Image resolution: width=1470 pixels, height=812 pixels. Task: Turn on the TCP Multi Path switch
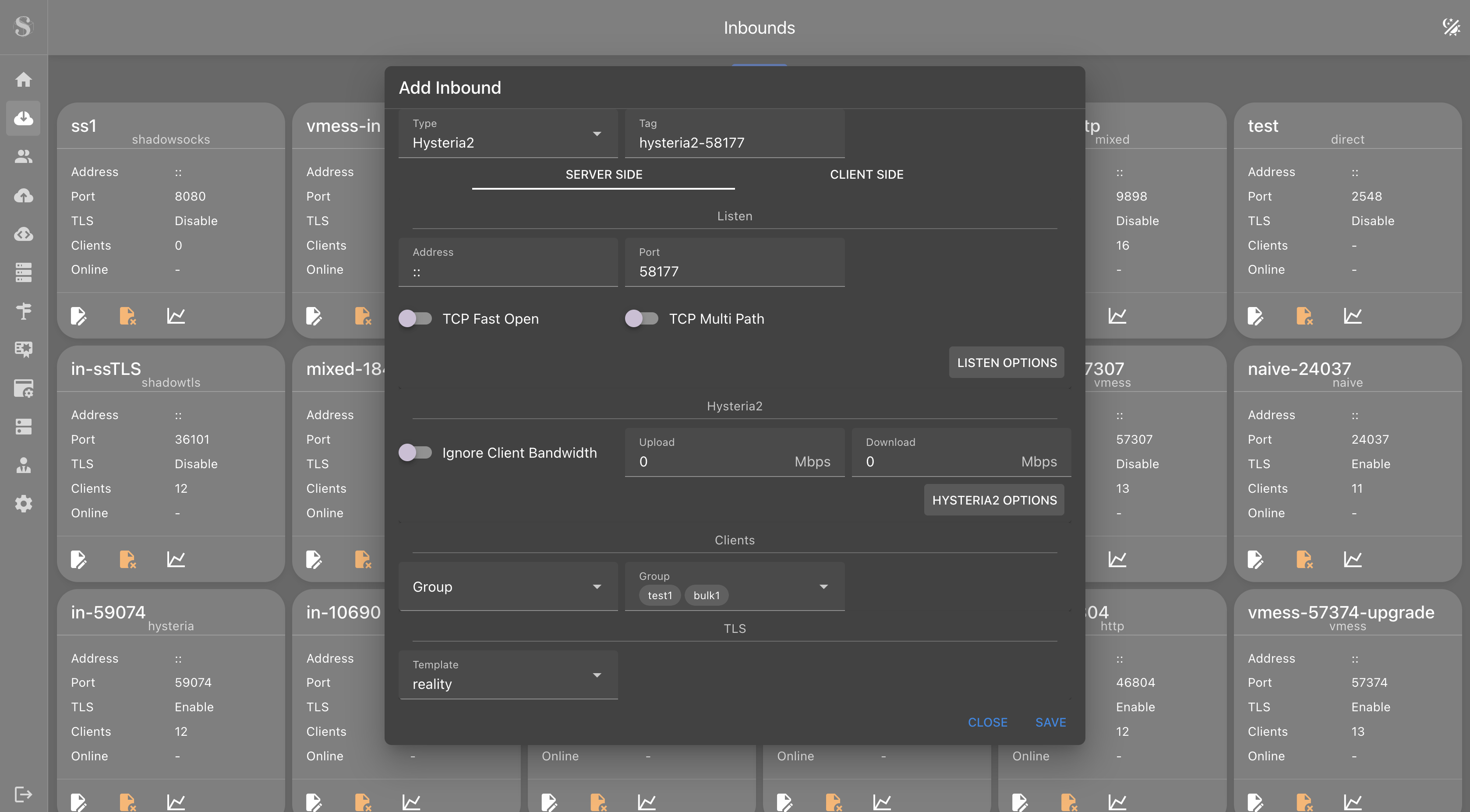pyautogui.click(x=641, y=318)
